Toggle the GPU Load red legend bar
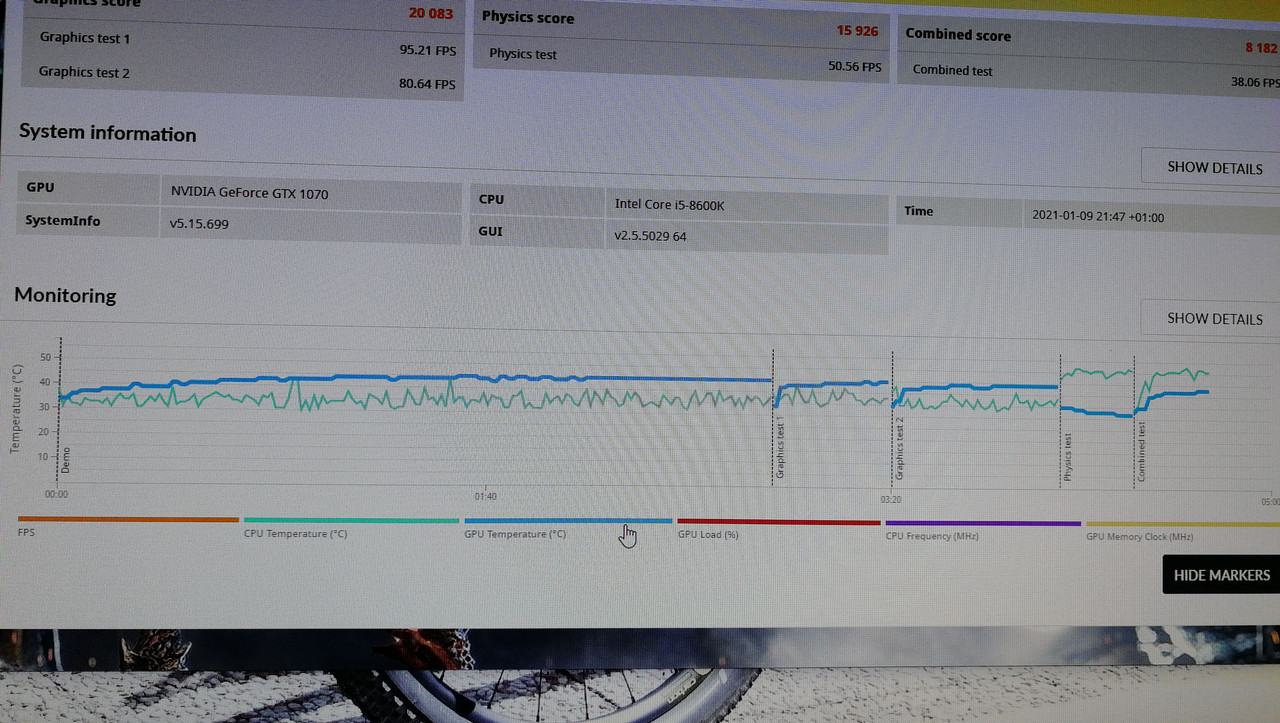This screenshot has width=1280, height=723. [x=779, y=522]
